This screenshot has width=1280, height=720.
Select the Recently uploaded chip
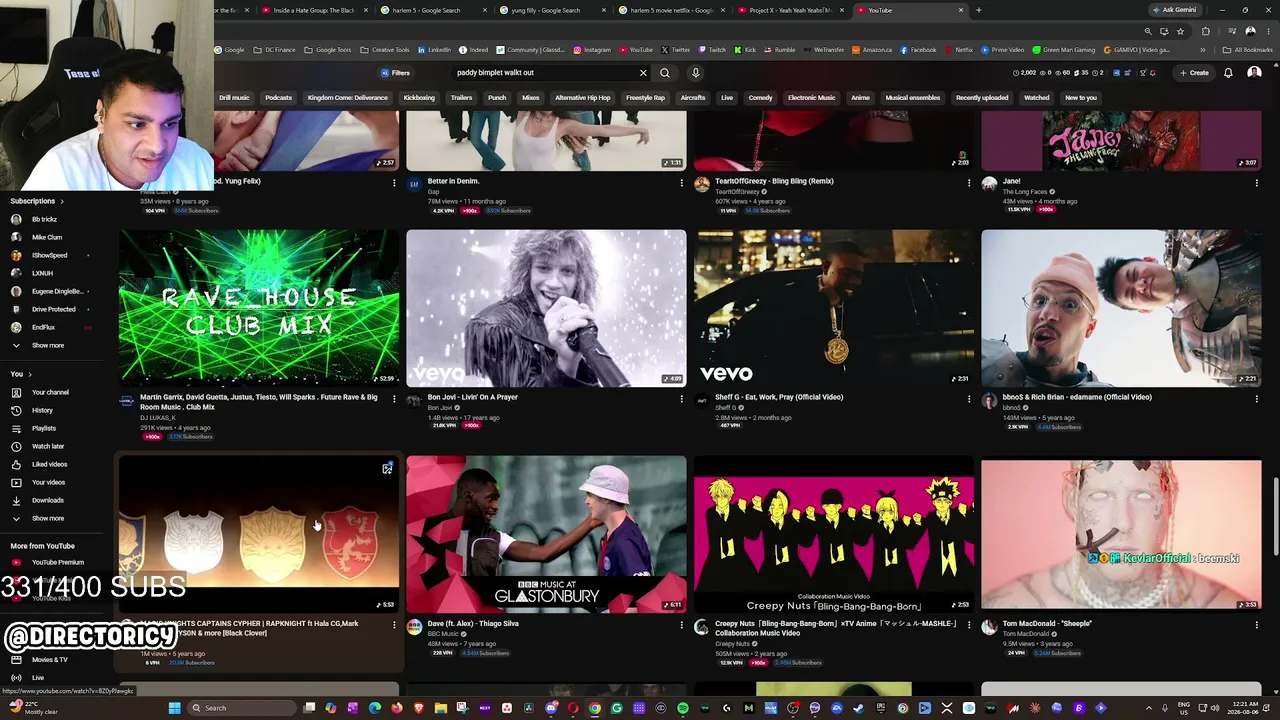click(982, 98)
